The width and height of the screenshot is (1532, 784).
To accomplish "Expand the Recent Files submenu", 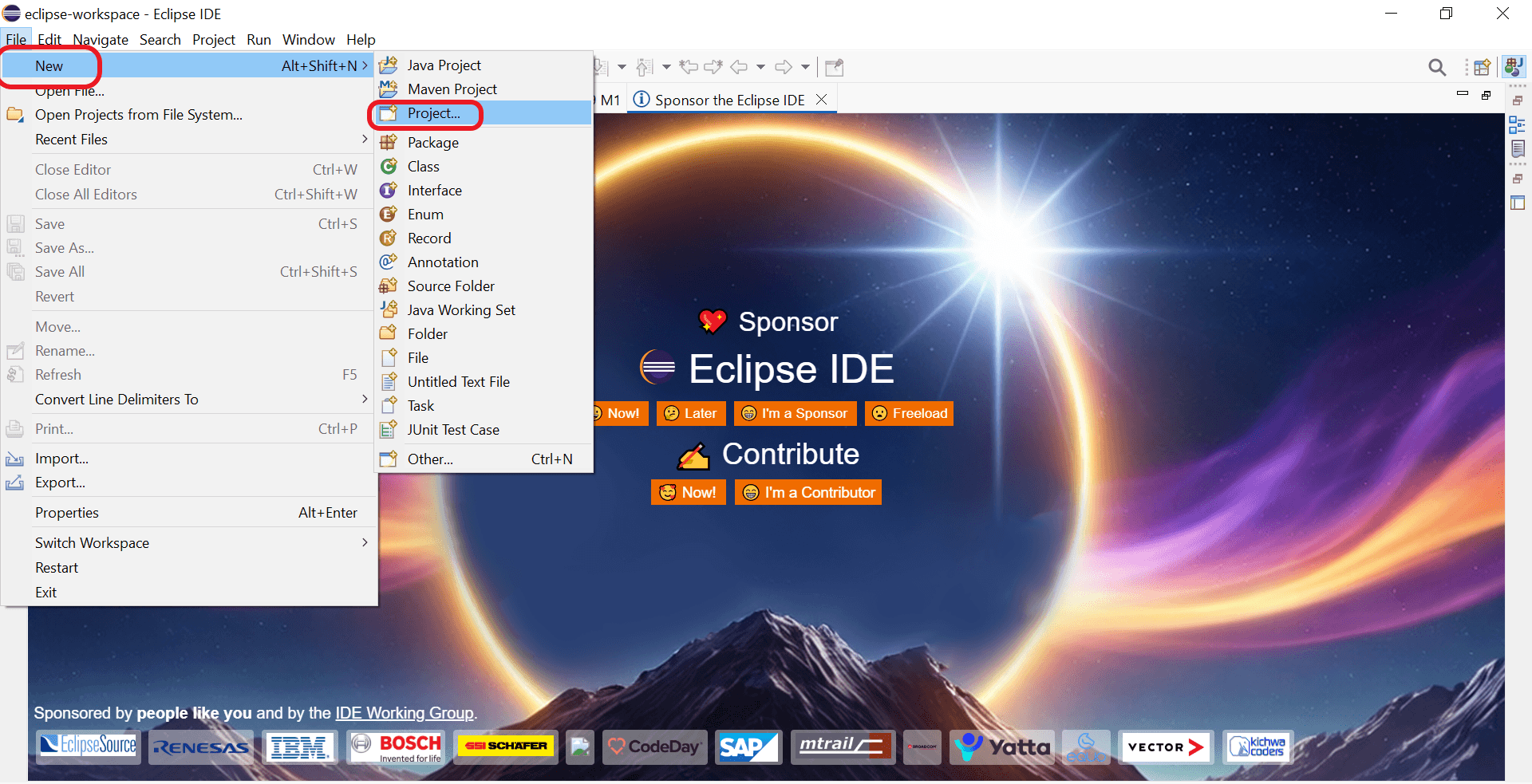I will [190, 140].
